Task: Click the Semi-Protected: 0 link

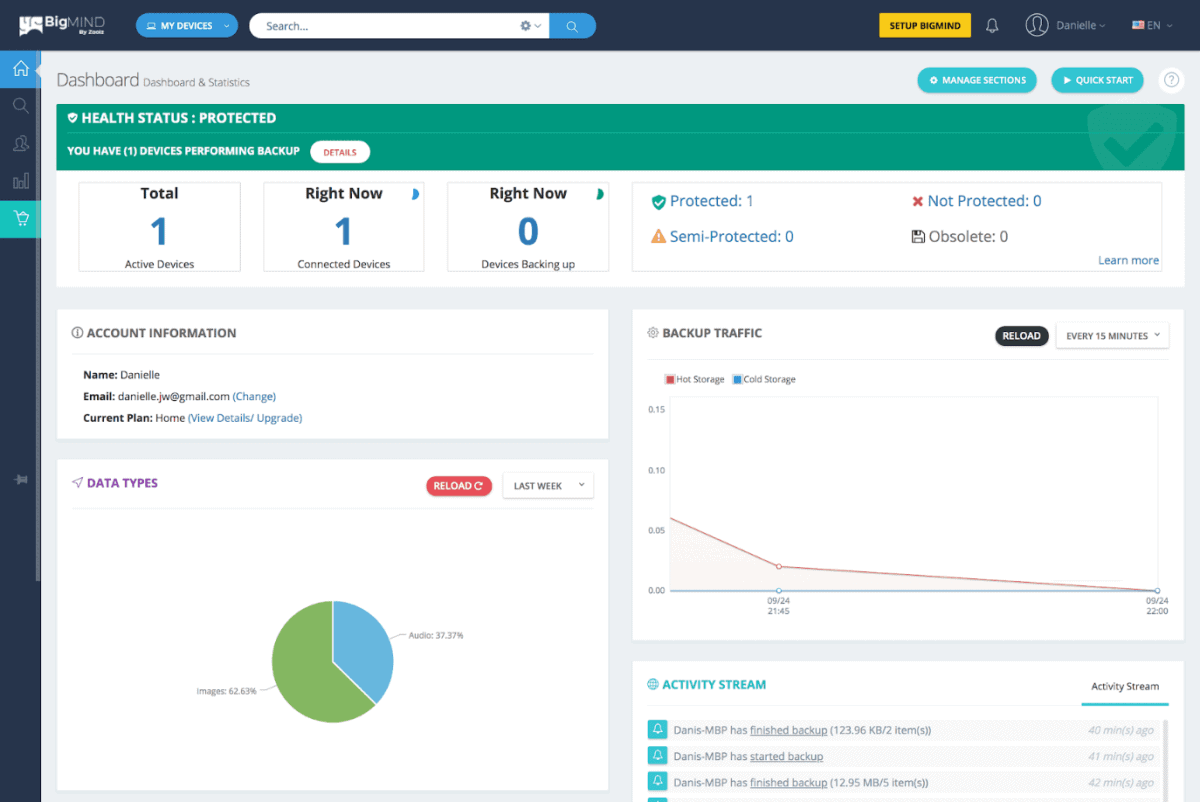Action: (731, 237)
